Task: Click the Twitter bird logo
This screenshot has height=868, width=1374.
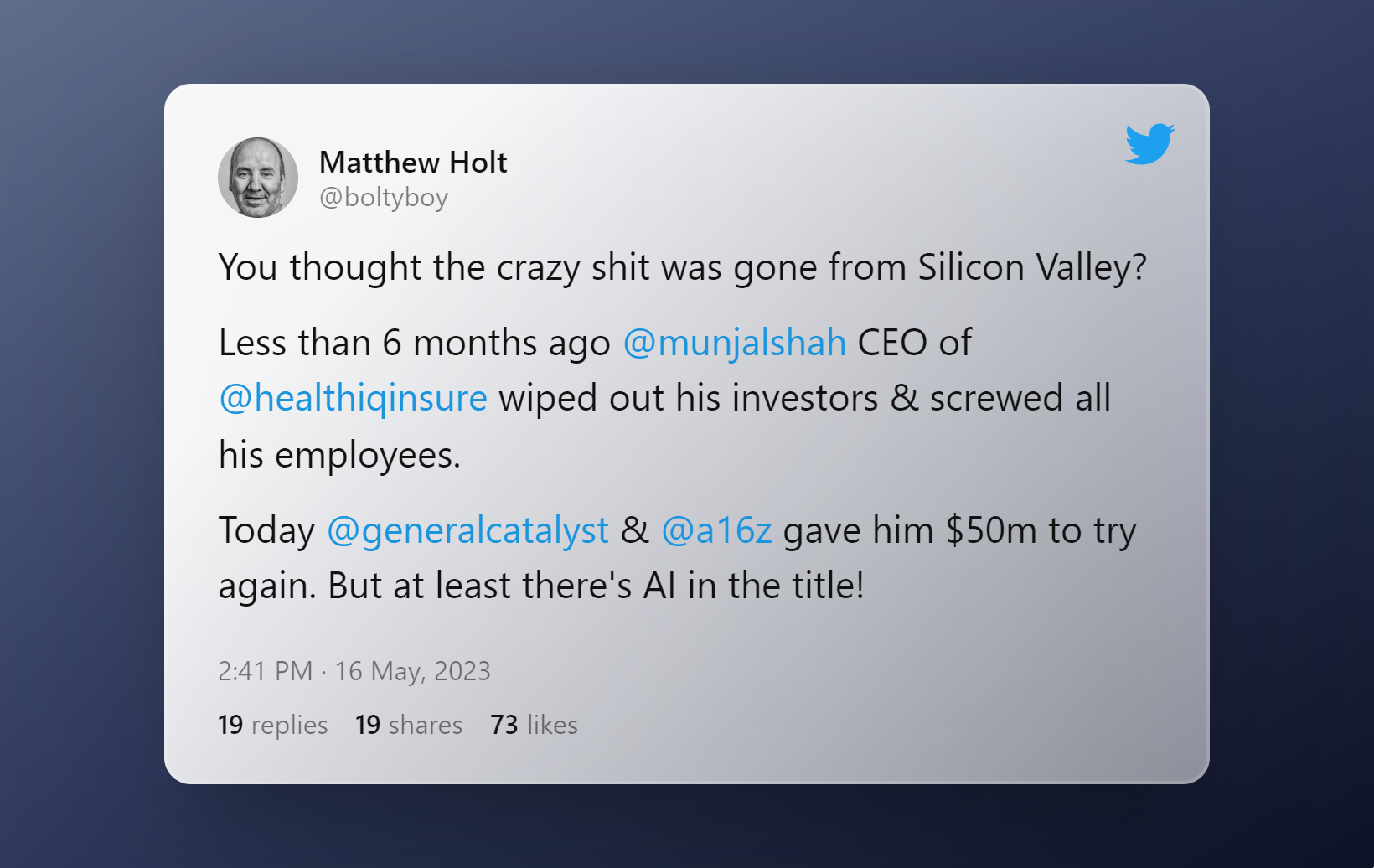Action: pyautogui.click(x=1149, y=144)
